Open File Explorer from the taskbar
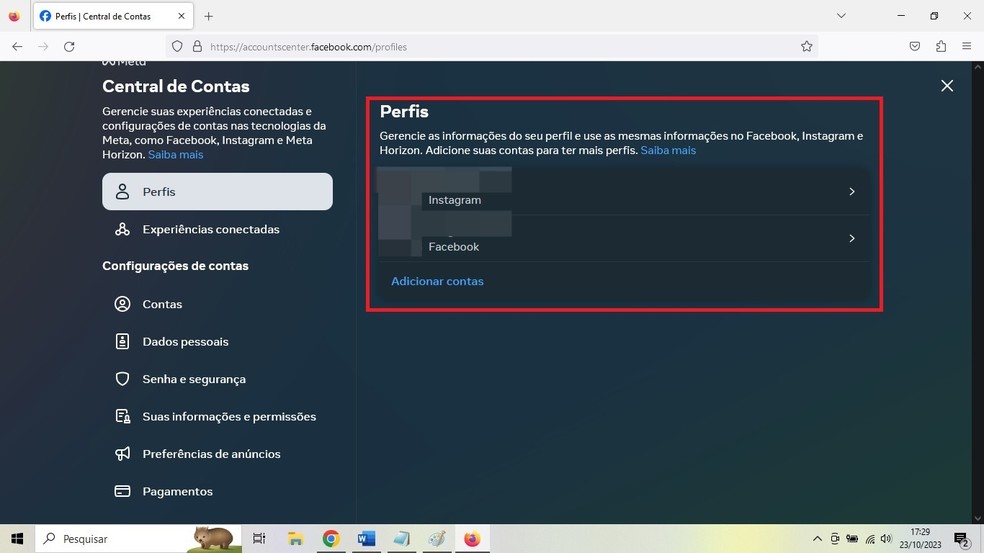984x553 pixels. 295,539
